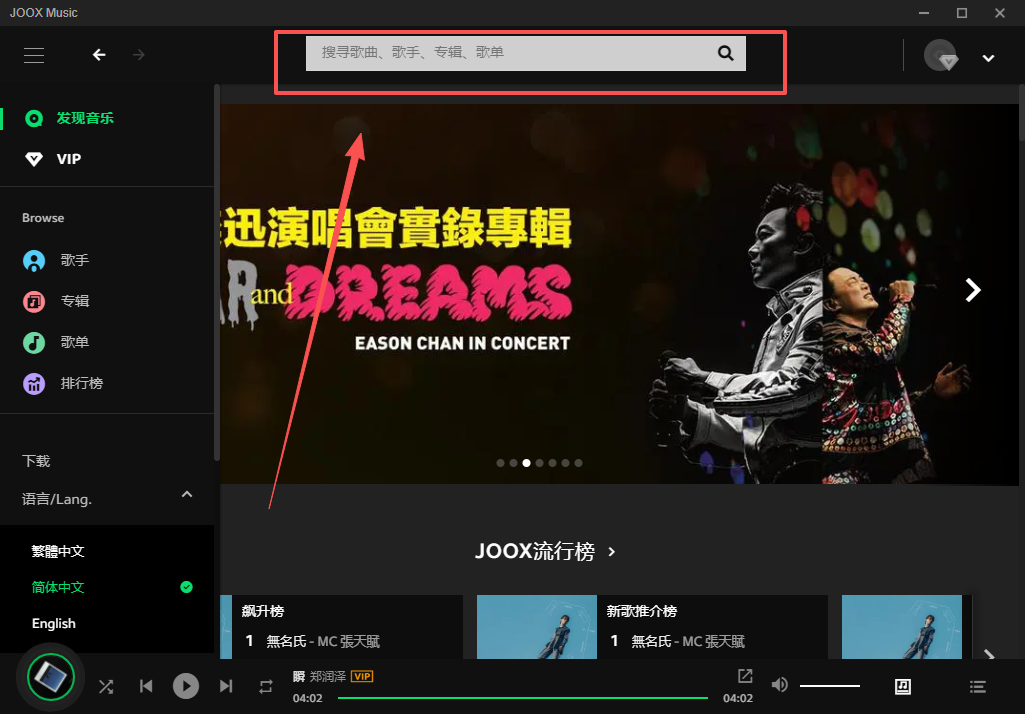The height and width of the screenshot is (714, 1025).
Task: Browse 歌单 playlists
Action: [75, 342]
